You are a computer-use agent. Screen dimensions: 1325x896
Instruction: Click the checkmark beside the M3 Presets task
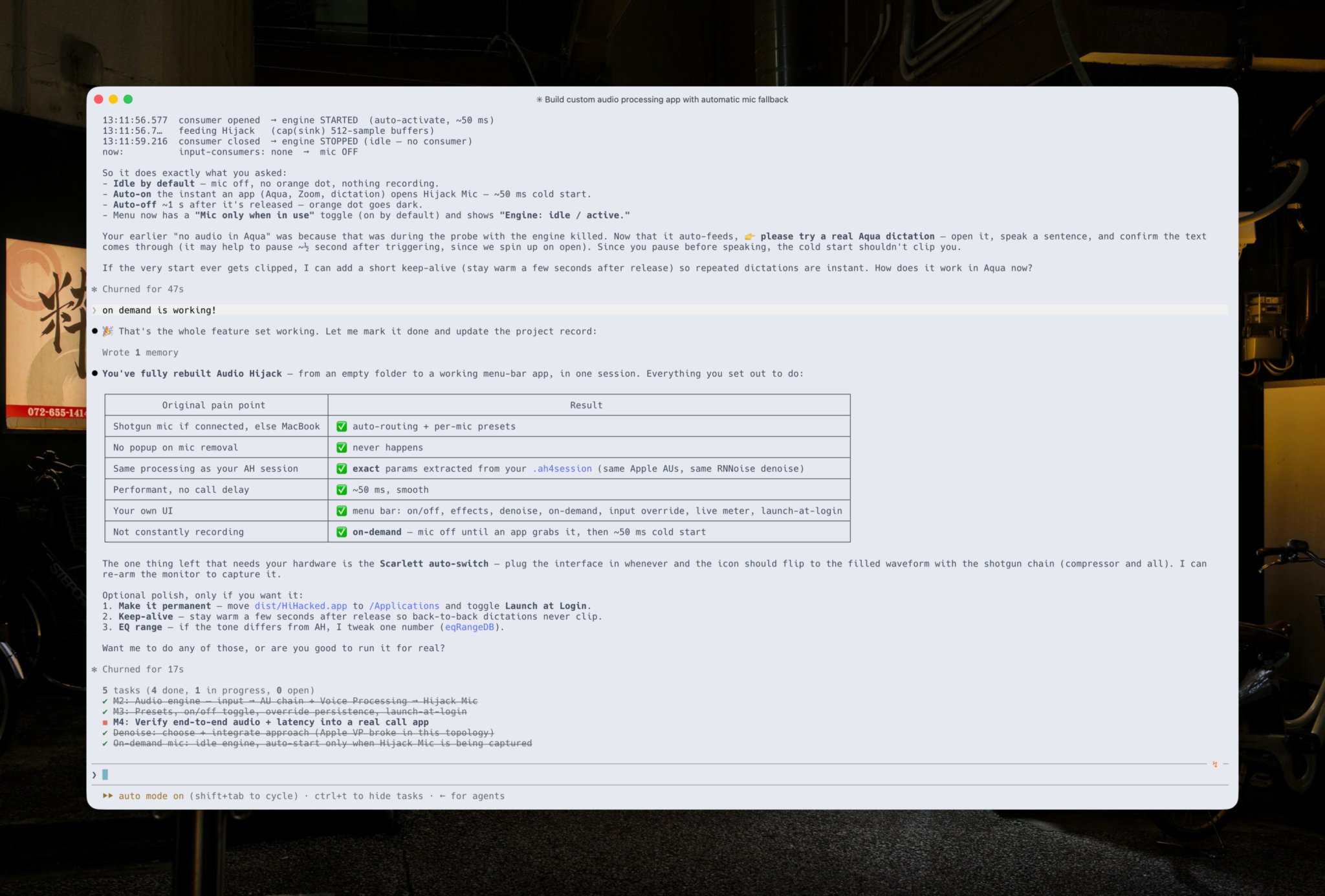[x=105, y=712]
